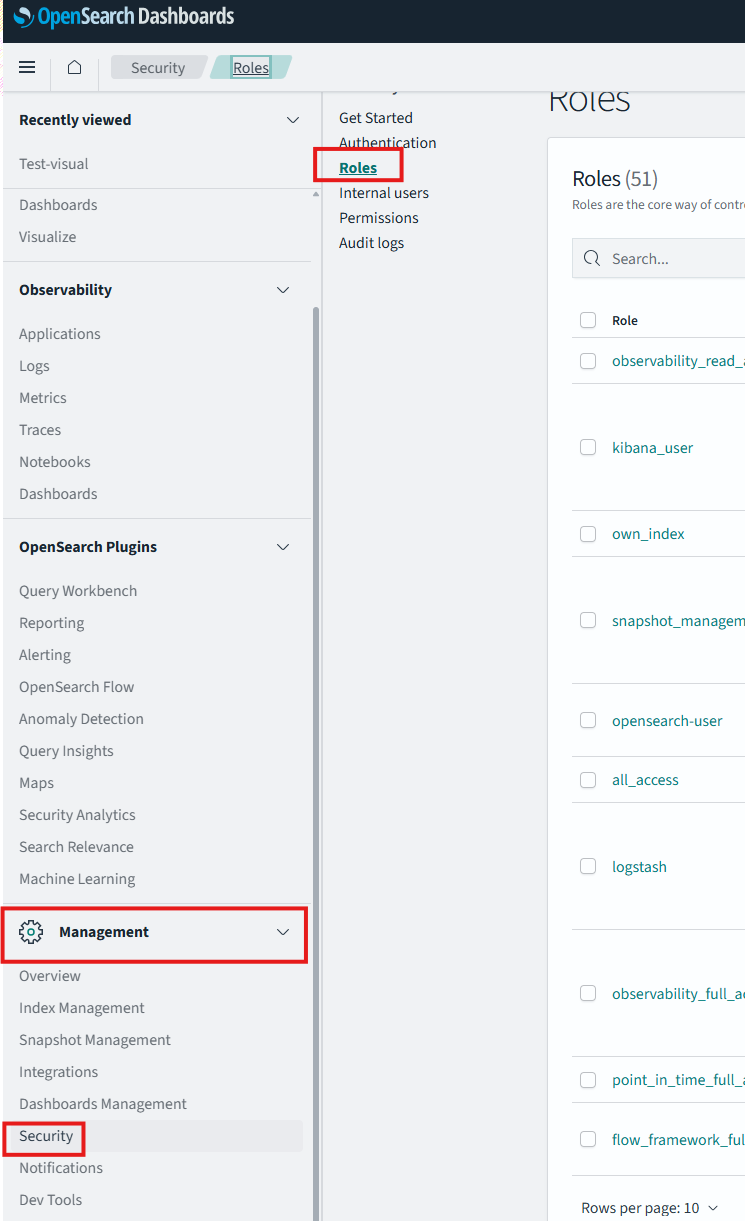Click the Security breadcrumb
Viewport: 745px width, 1221px height.
pos(158,68)
